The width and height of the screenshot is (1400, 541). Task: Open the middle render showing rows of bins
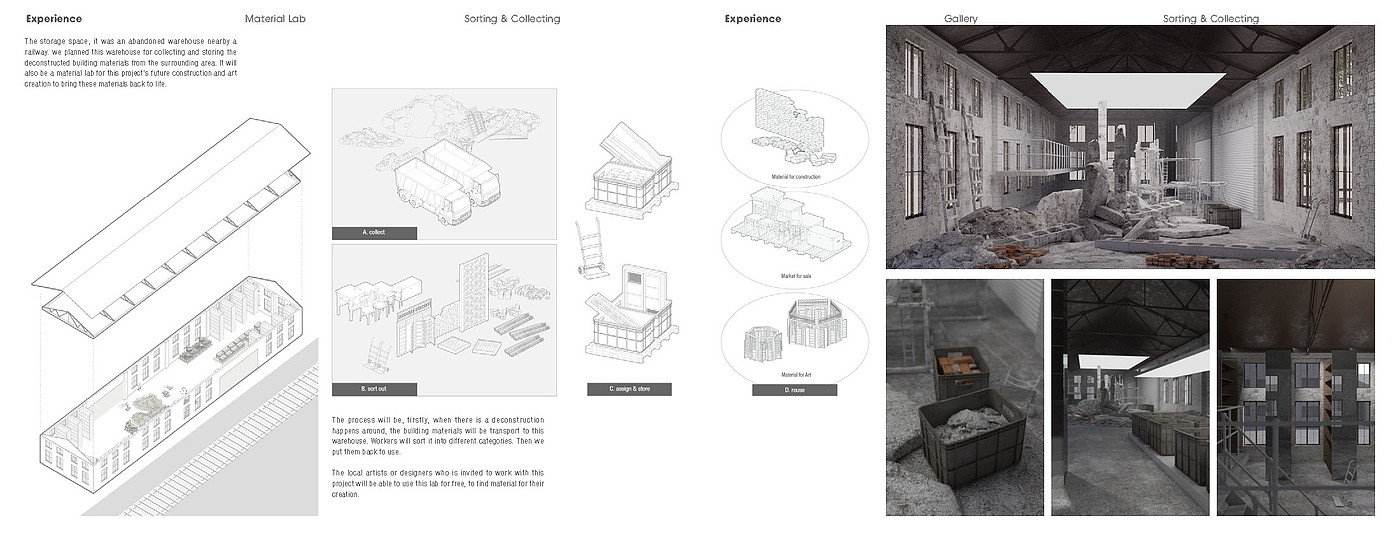(x=1130, y=397)
